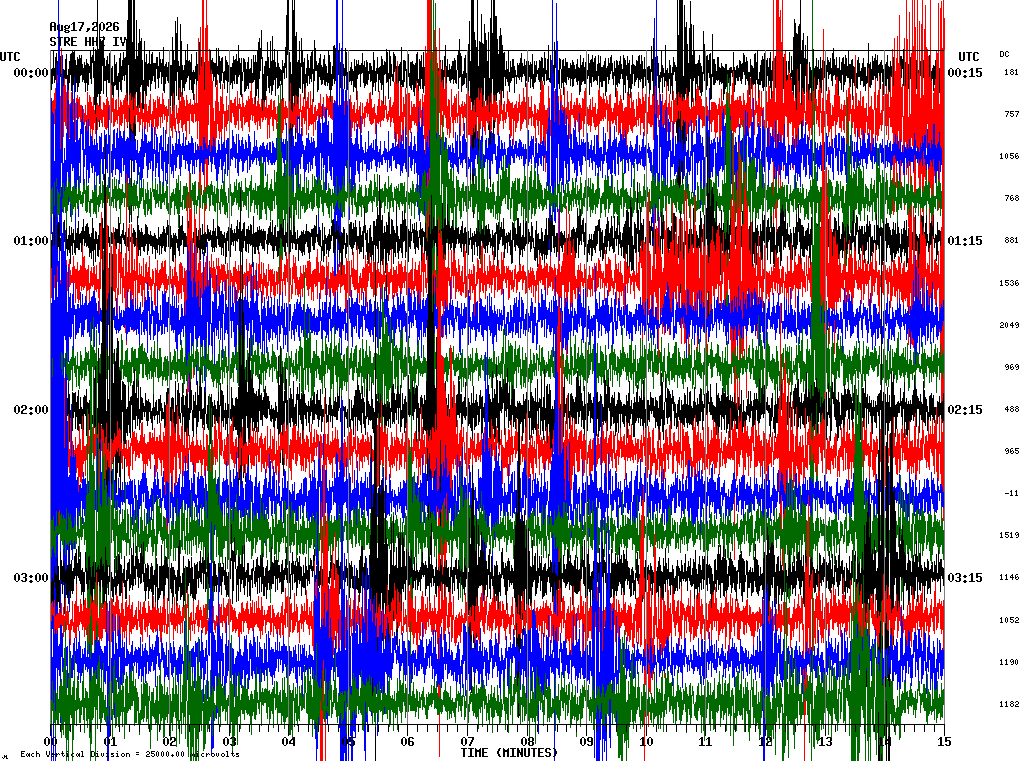Select DC offset value 969
This screenshot has height=768, width=1024.
[x=1011, y=367]
